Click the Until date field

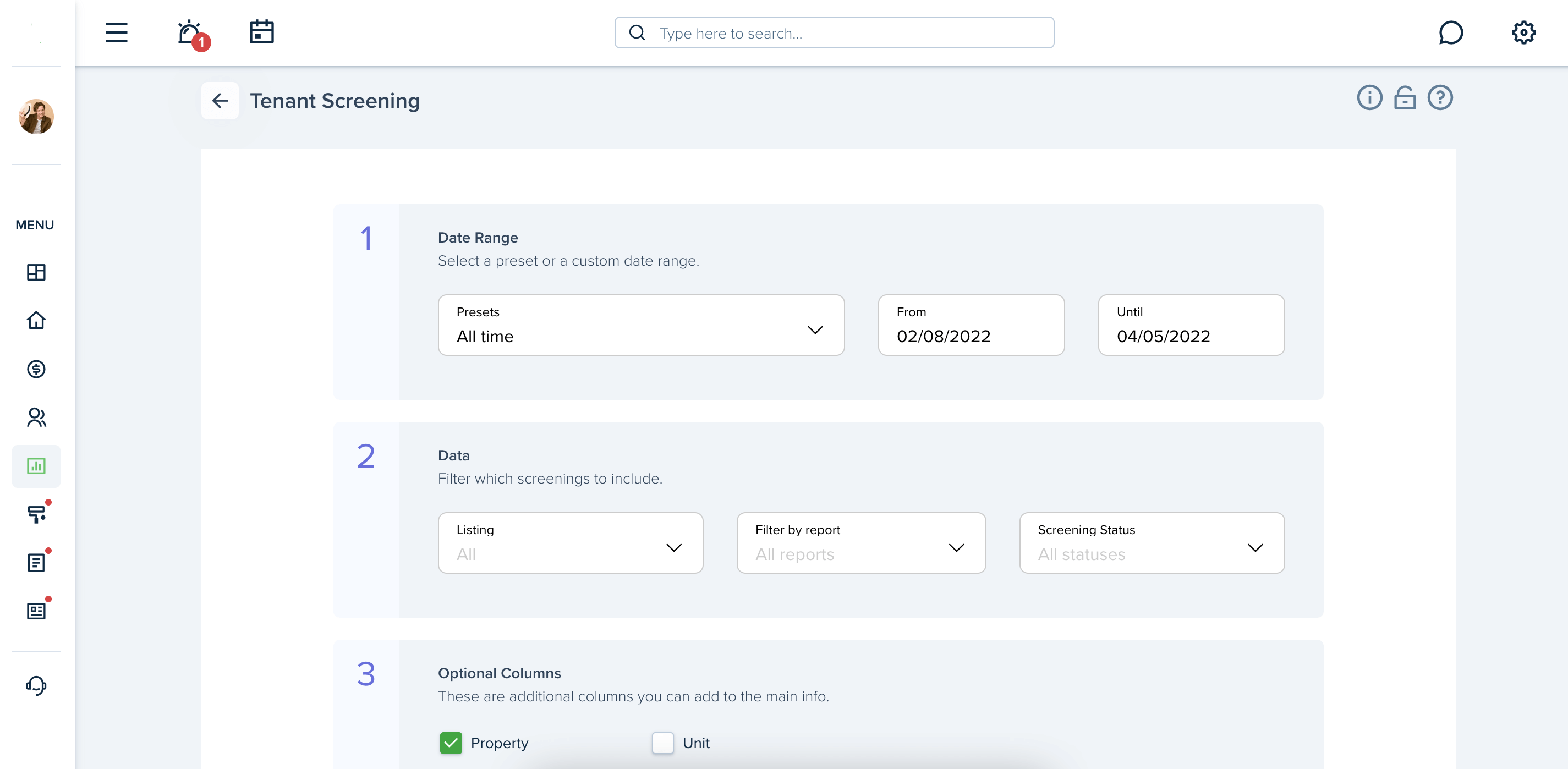1191,325
